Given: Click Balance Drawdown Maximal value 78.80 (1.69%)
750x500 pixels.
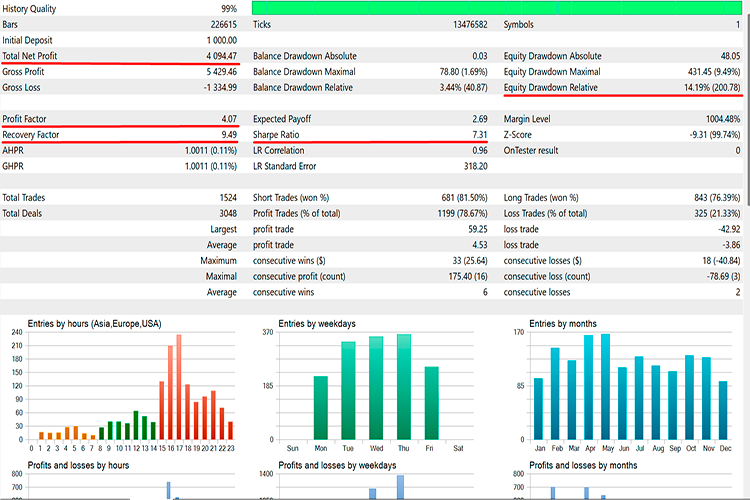Looking at the screenshot, I should pyautogui.click(x=463, y=72).
